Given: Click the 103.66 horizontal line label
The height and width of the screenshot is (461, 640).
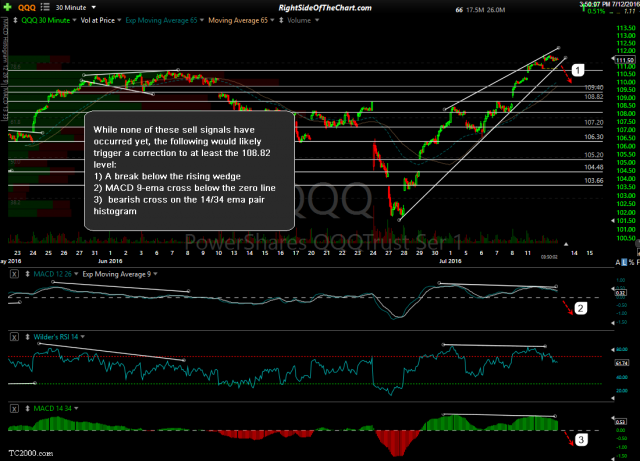Looking at the screenshot, I should [x=594, y=180].
